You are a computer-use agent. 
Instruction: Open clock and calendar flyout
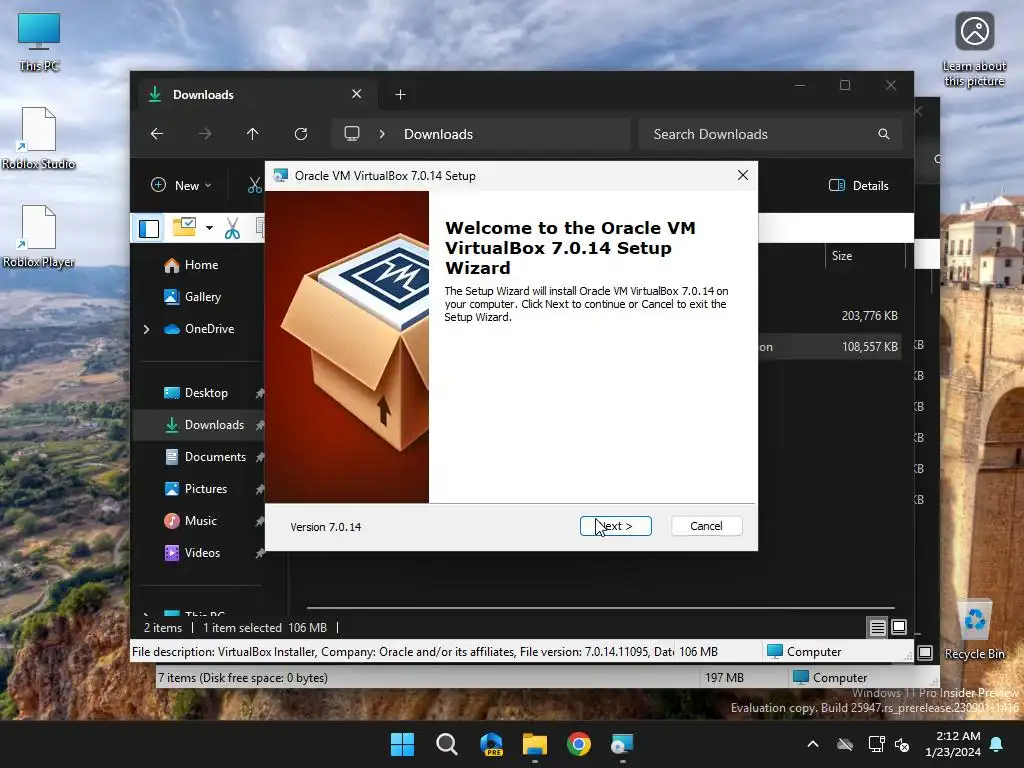coord(953,744)
